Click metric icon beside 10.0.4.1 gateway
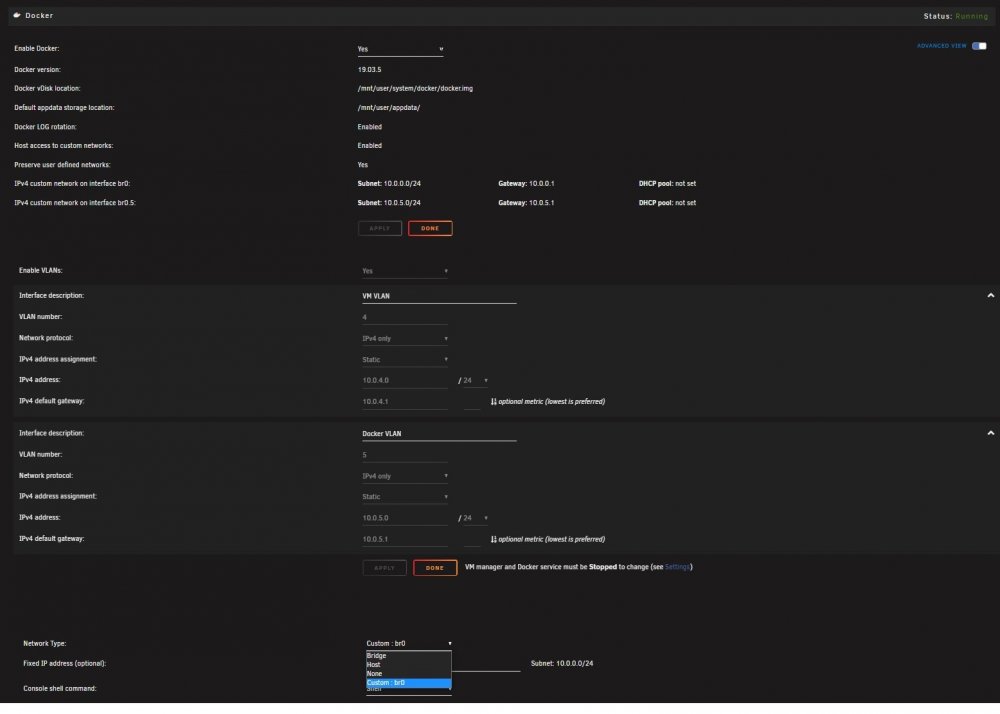This screenshot has width=1000, height=714. pyautogui.click(x=494, y=402)
